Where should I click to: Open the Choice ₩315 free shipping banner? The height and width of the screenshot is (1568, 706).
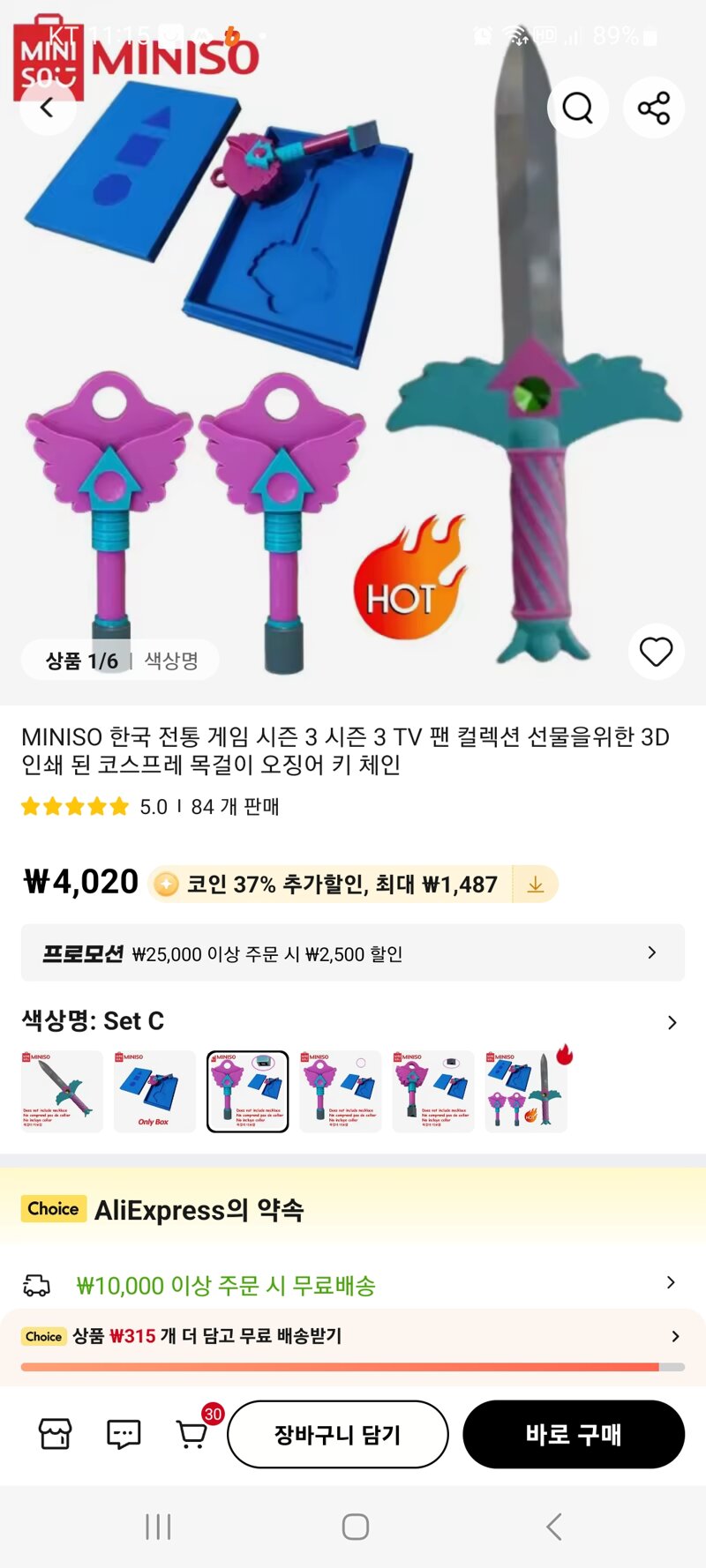pyautogui.click(x=353, y=1337)
